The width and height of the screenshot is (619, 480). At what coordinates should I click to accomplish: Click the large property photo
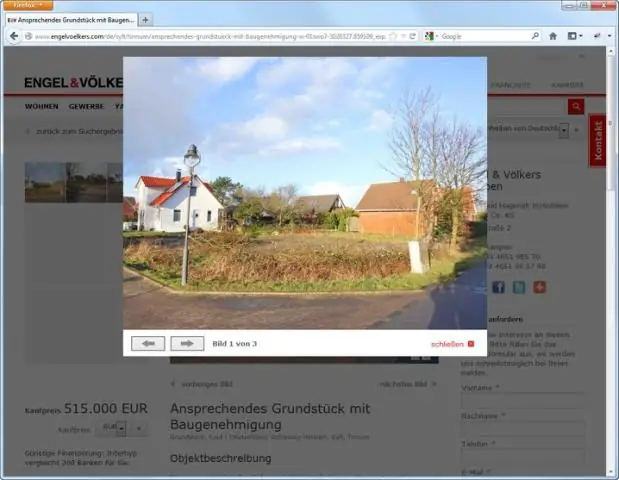[305, 193]
